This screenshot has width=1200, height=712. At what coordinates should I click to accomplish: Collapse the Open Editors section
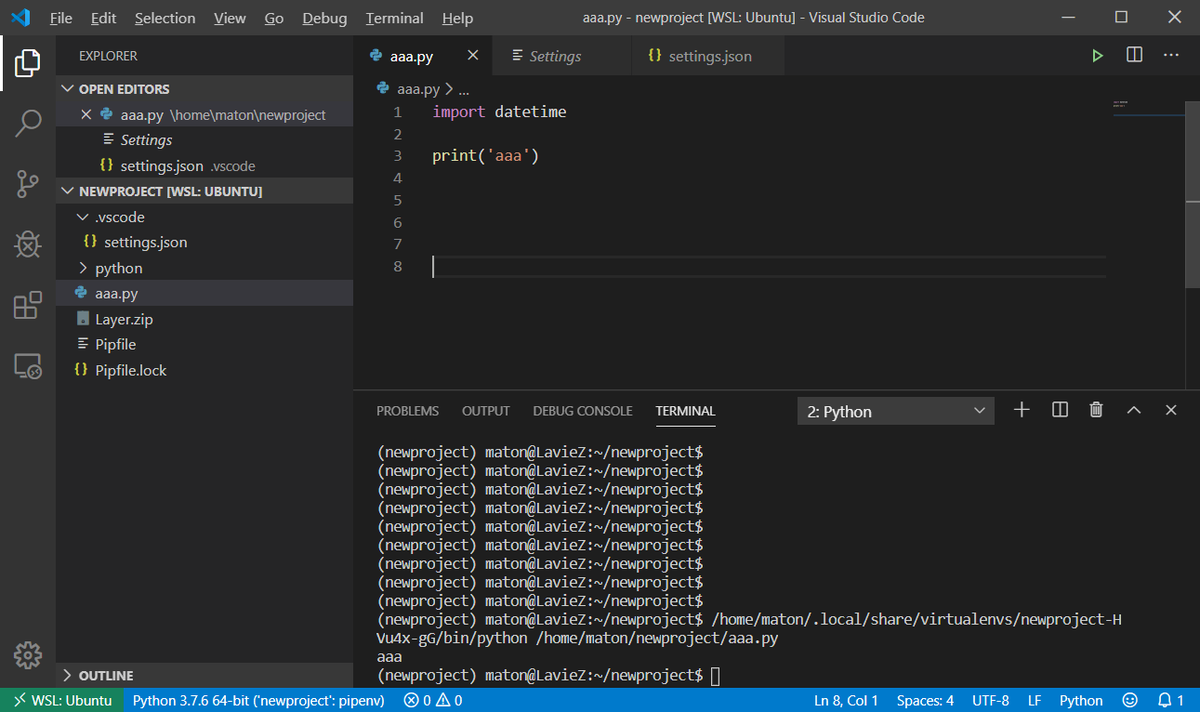pos(69,89)
